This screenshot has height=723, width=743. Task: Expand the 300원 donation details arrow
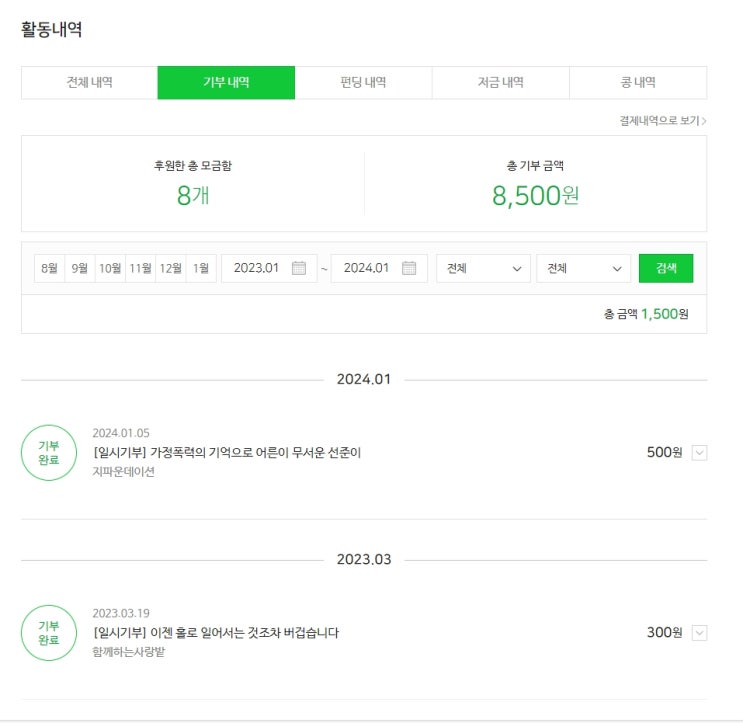(699, 633)
